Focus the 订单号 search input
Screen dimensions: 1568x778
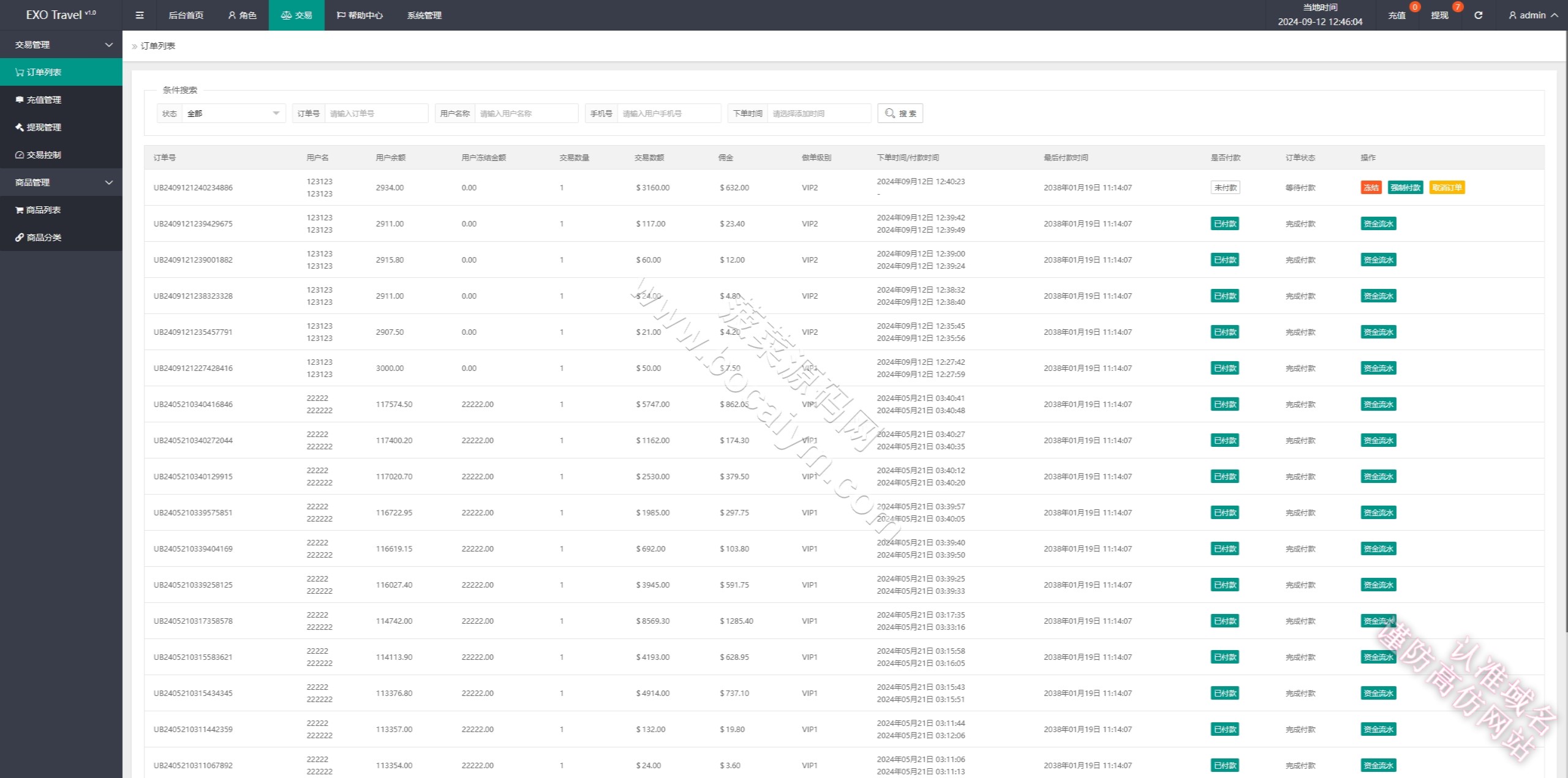(x=376, y=113)
